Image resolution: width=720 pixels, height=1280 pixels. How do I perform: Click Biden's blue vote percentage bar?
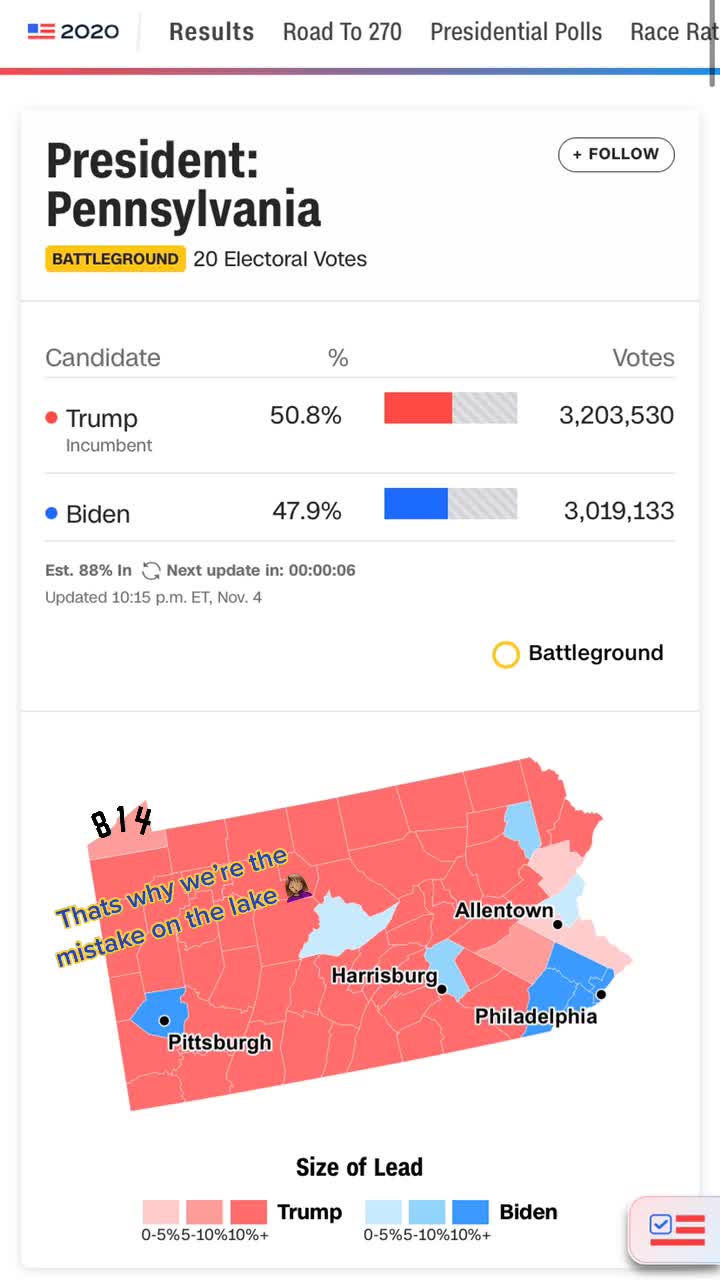point(416,504)
